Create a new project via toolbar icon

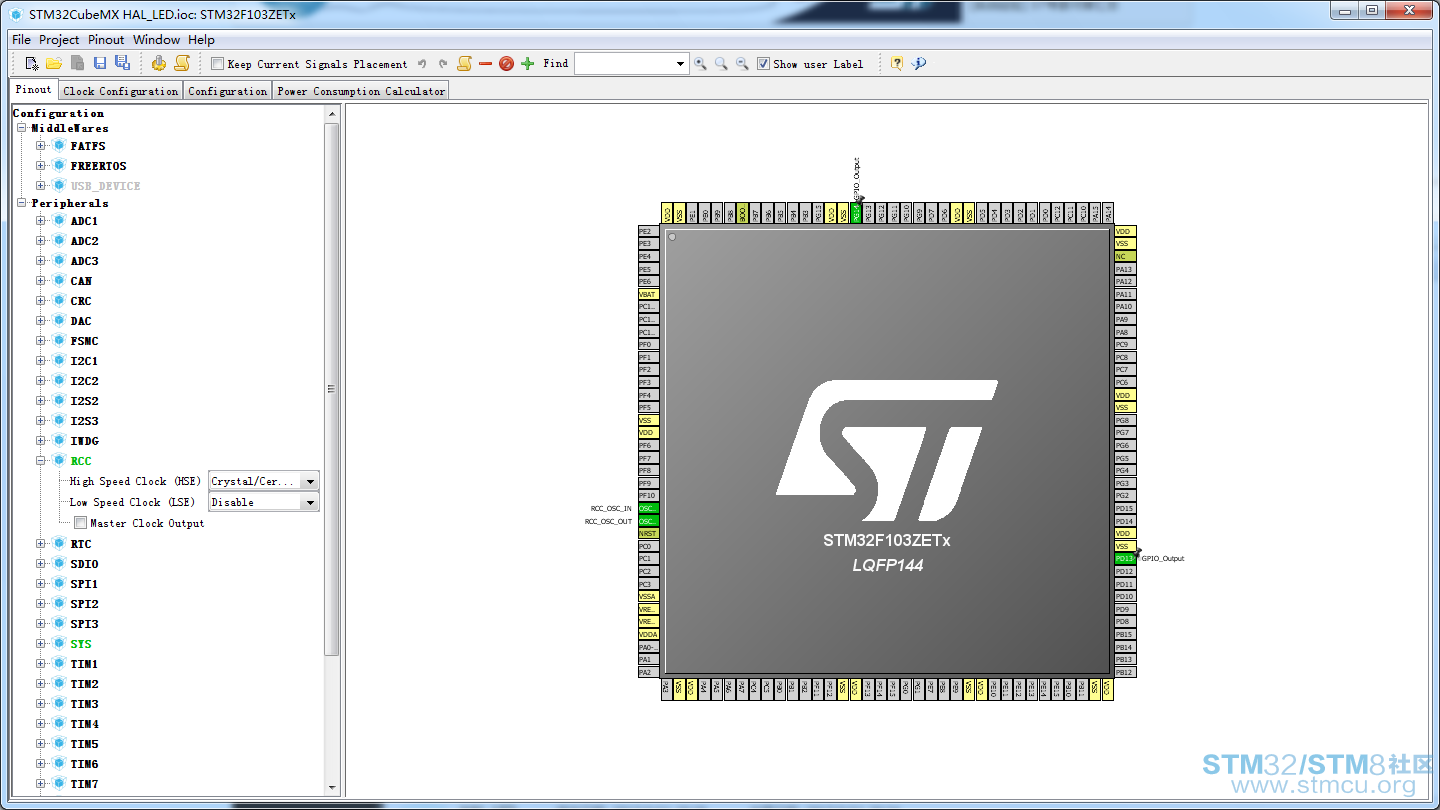click(32, 64)
